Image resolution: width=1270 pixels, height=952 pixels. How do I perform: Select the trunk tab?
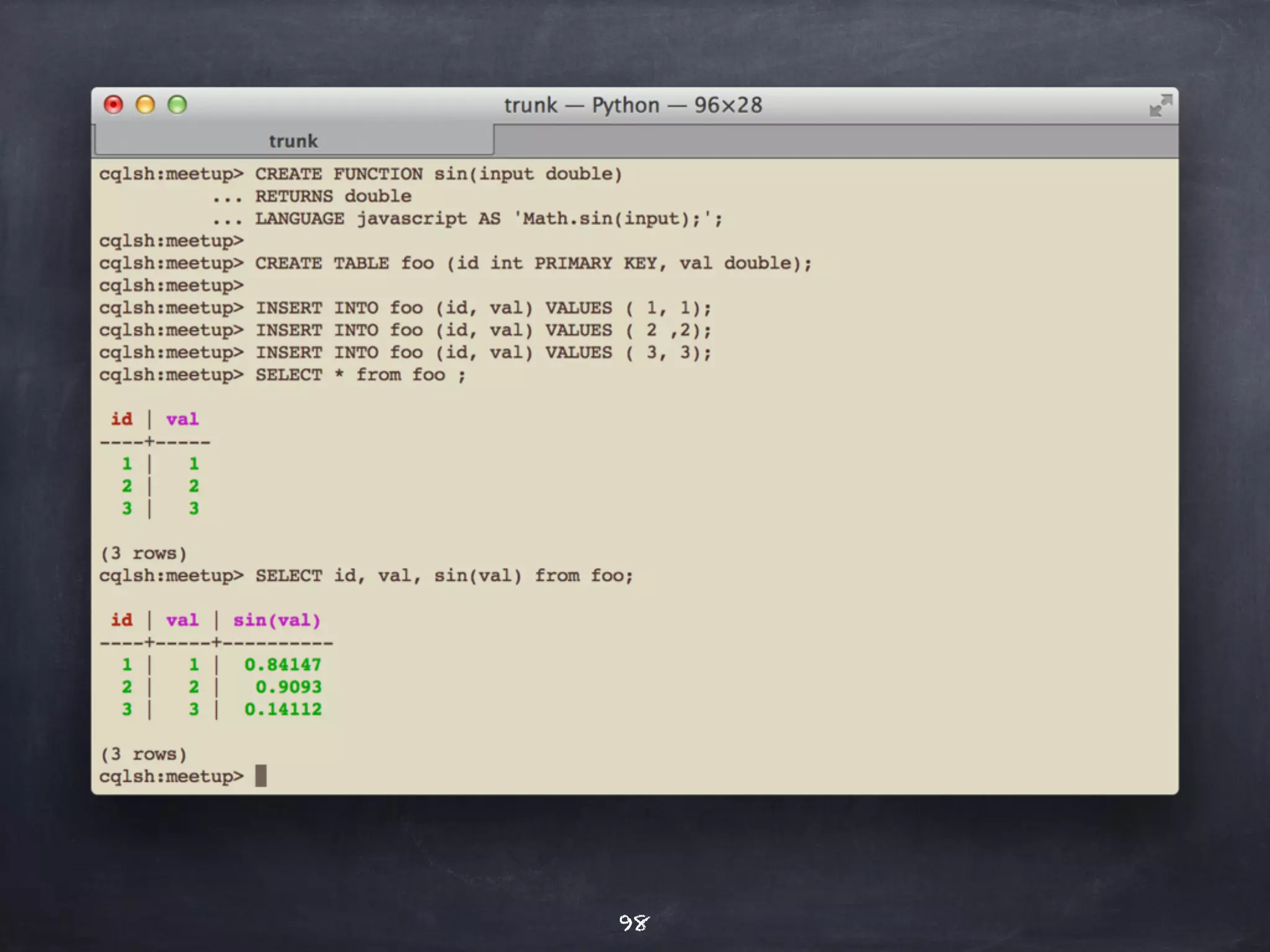pyautogui.click(x=293, y=141)
